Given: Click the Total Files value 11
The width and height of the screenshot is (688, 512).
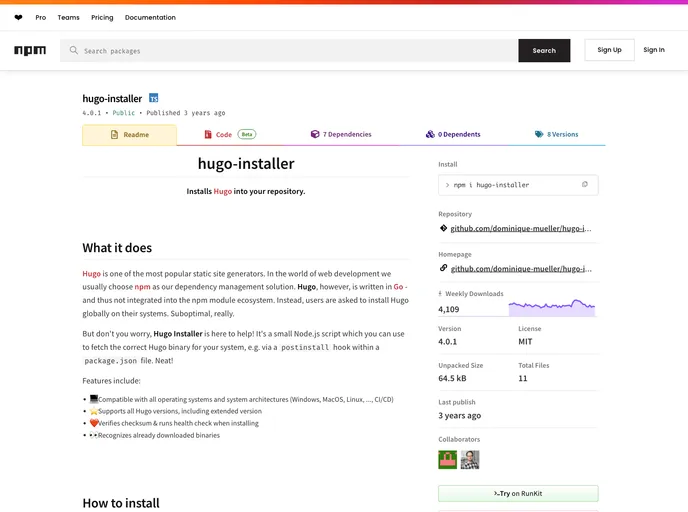Looking at the screenshot, I should (x=523, y=378).
